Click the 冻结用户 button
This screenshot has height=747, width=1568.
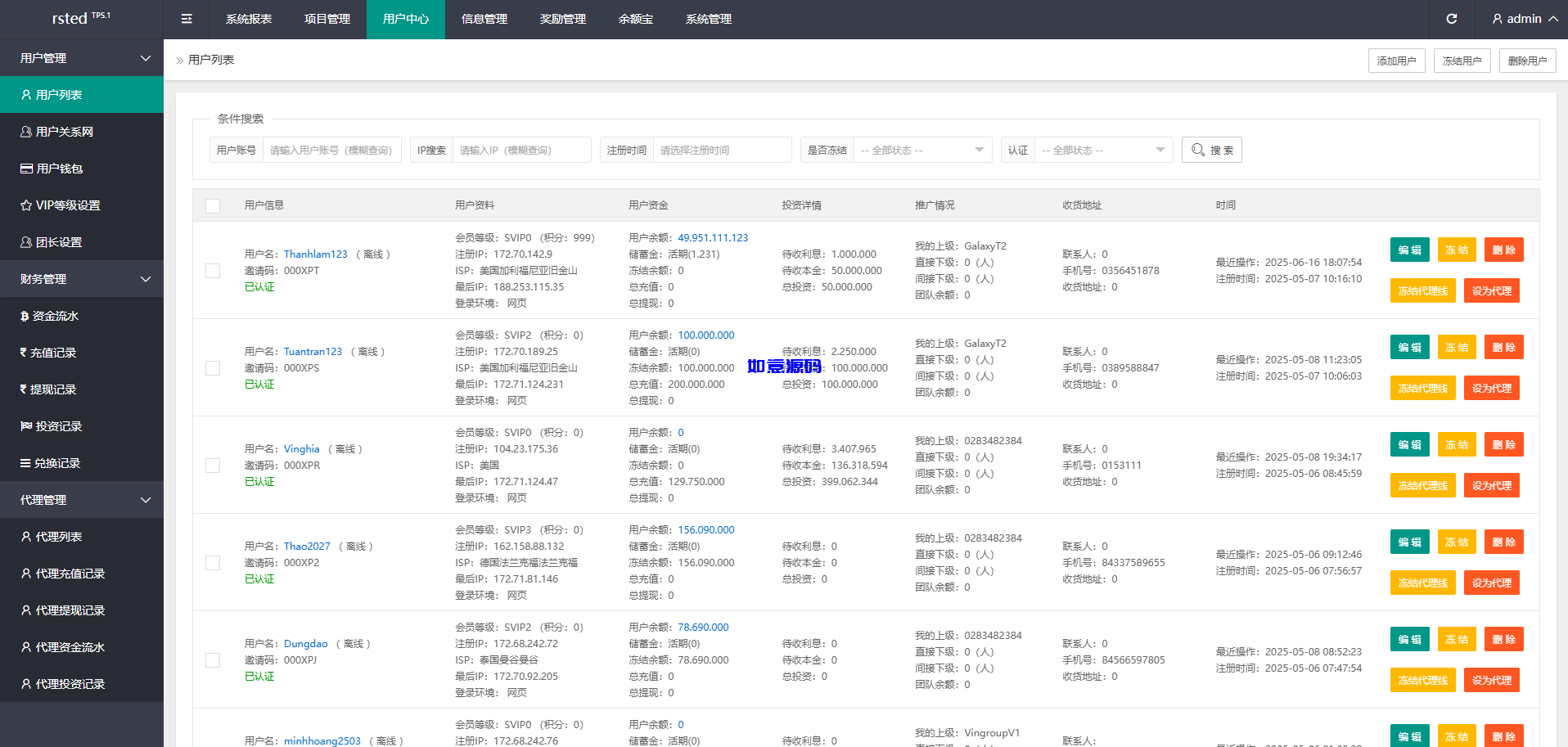[1462, 61]
